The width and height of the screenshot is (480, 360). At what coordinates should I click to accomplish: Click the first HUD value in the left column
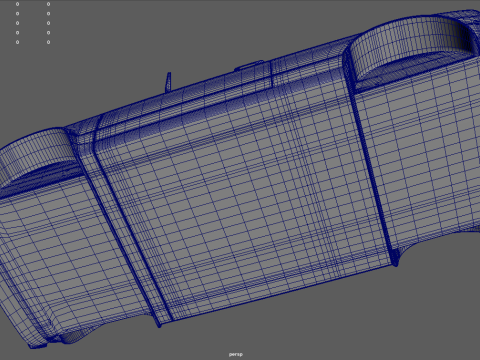tap(18, 4)
